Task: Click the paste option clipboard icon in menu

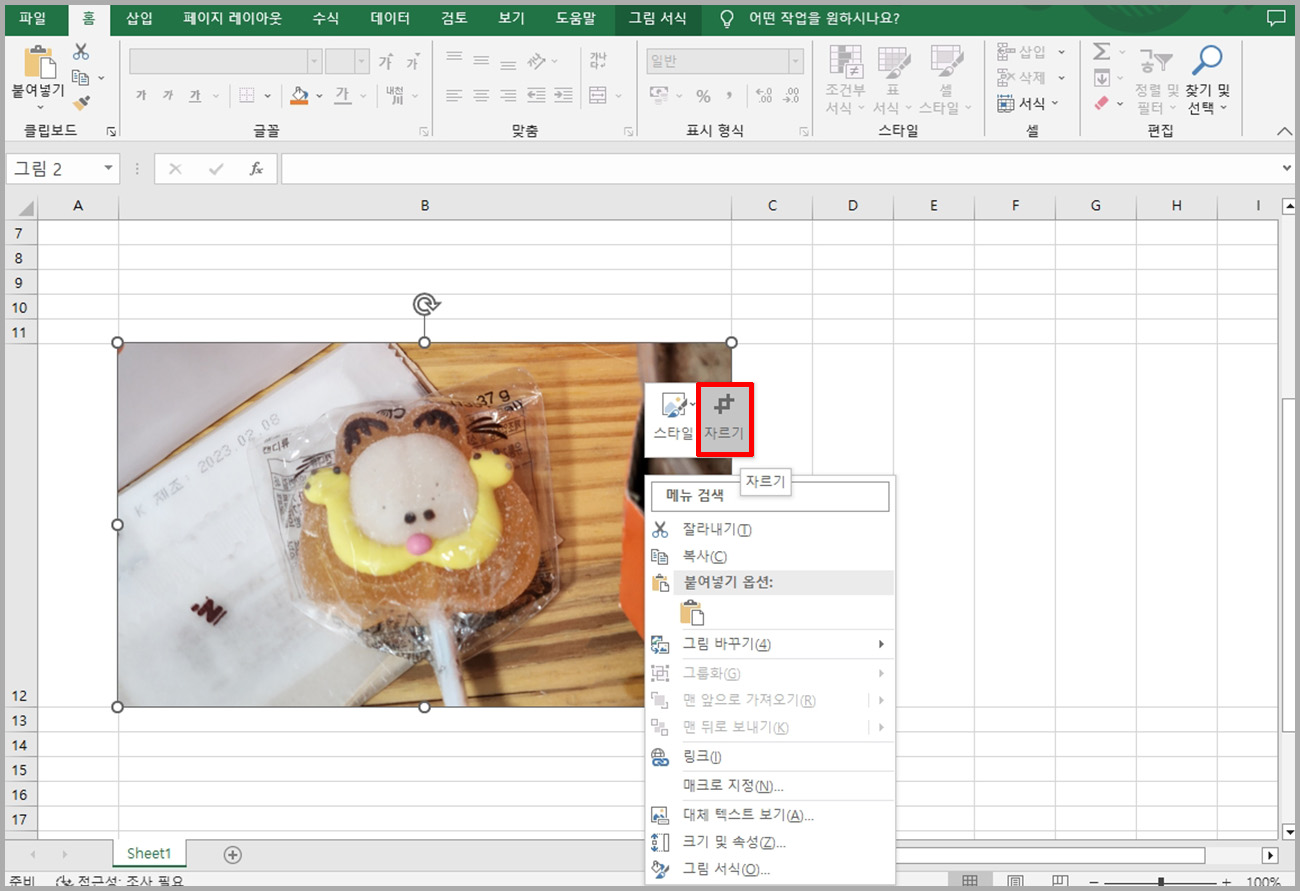Action: 692,613
